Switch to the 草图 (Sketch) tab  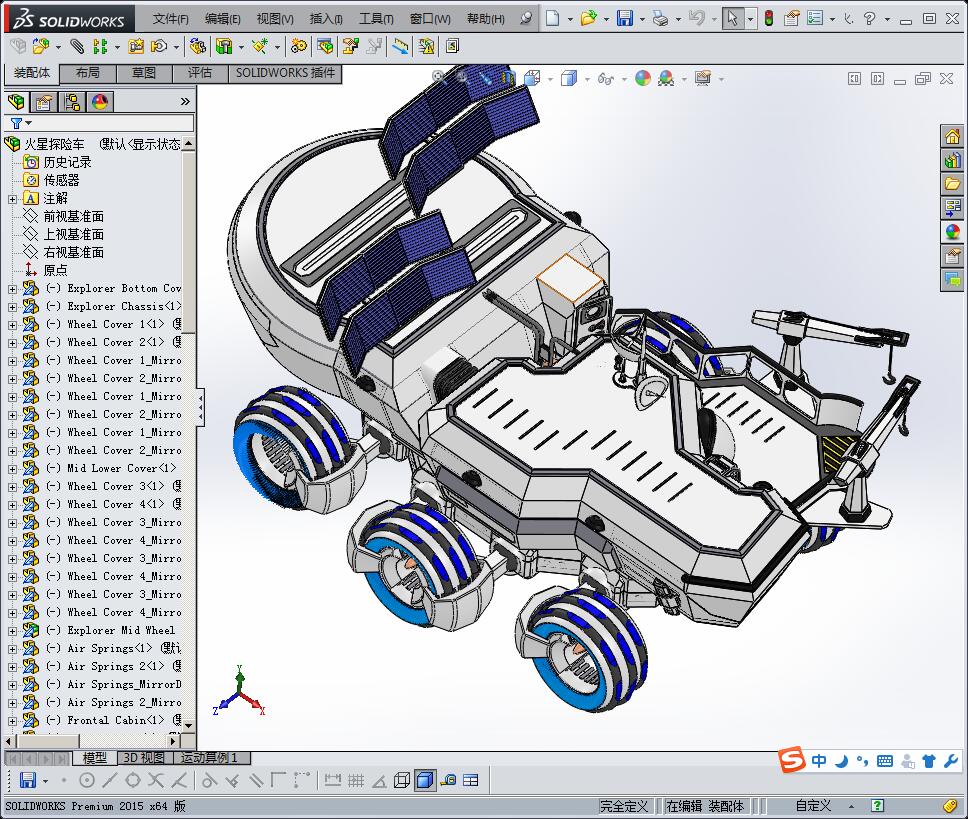tap(143, 73)
